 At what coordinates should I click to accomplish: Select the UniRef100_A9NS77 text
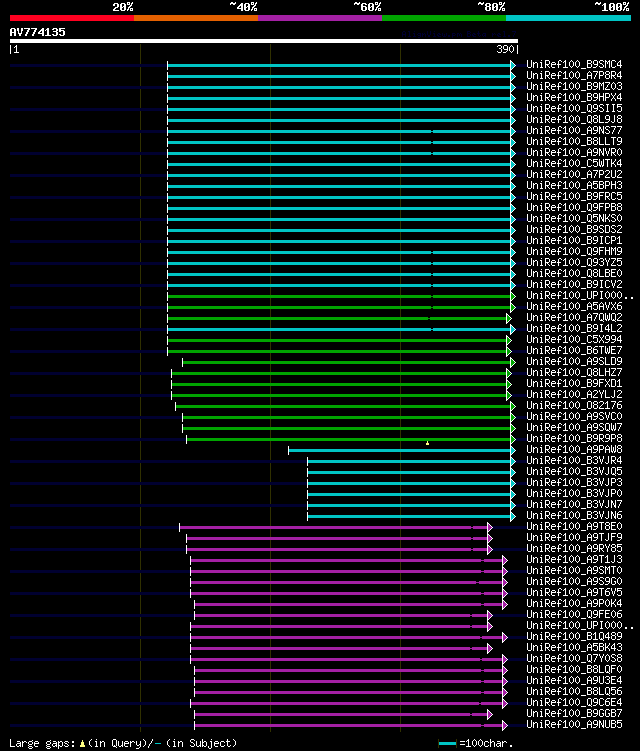tap(574, 130)
